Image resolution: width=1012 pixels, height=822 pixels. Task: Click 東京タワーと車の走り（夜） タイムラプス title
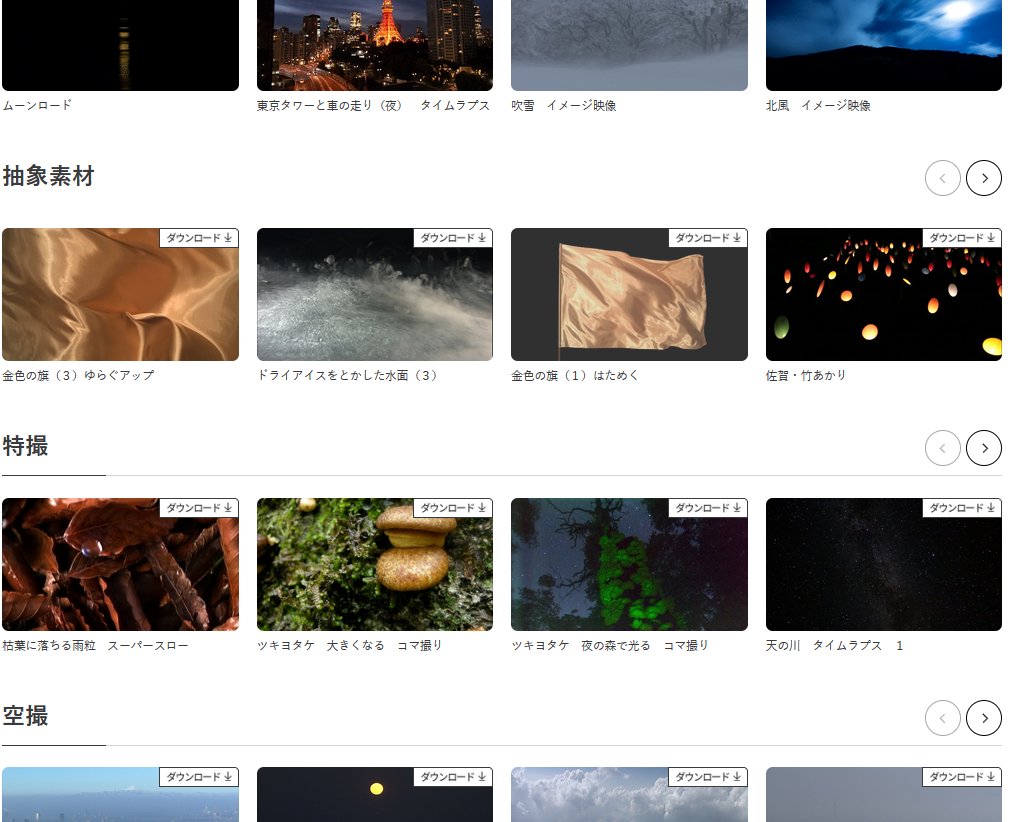click(x=373, y=105)
